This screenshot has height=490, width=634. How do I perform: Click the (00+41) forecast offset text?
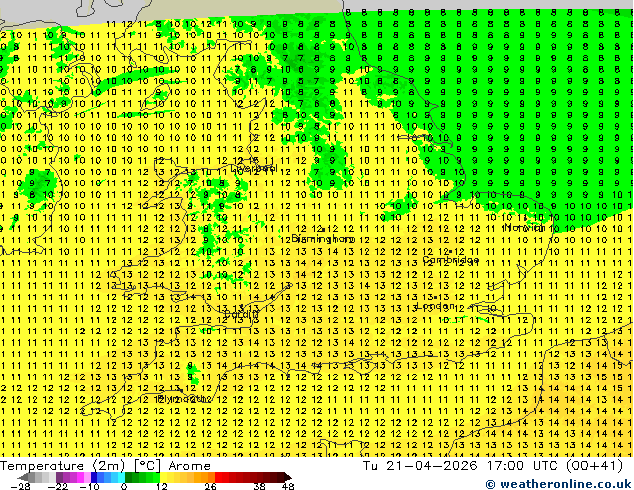tap(594, 466)
